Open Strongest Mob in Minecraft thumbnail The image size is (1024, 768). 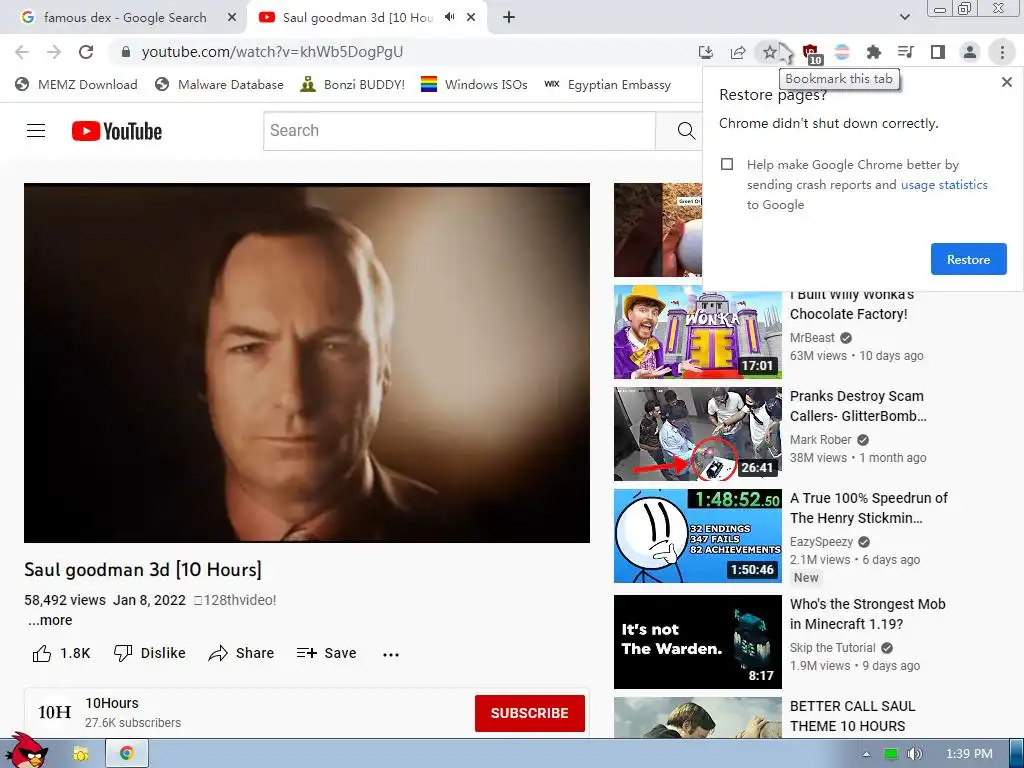(x=697, y=642)
